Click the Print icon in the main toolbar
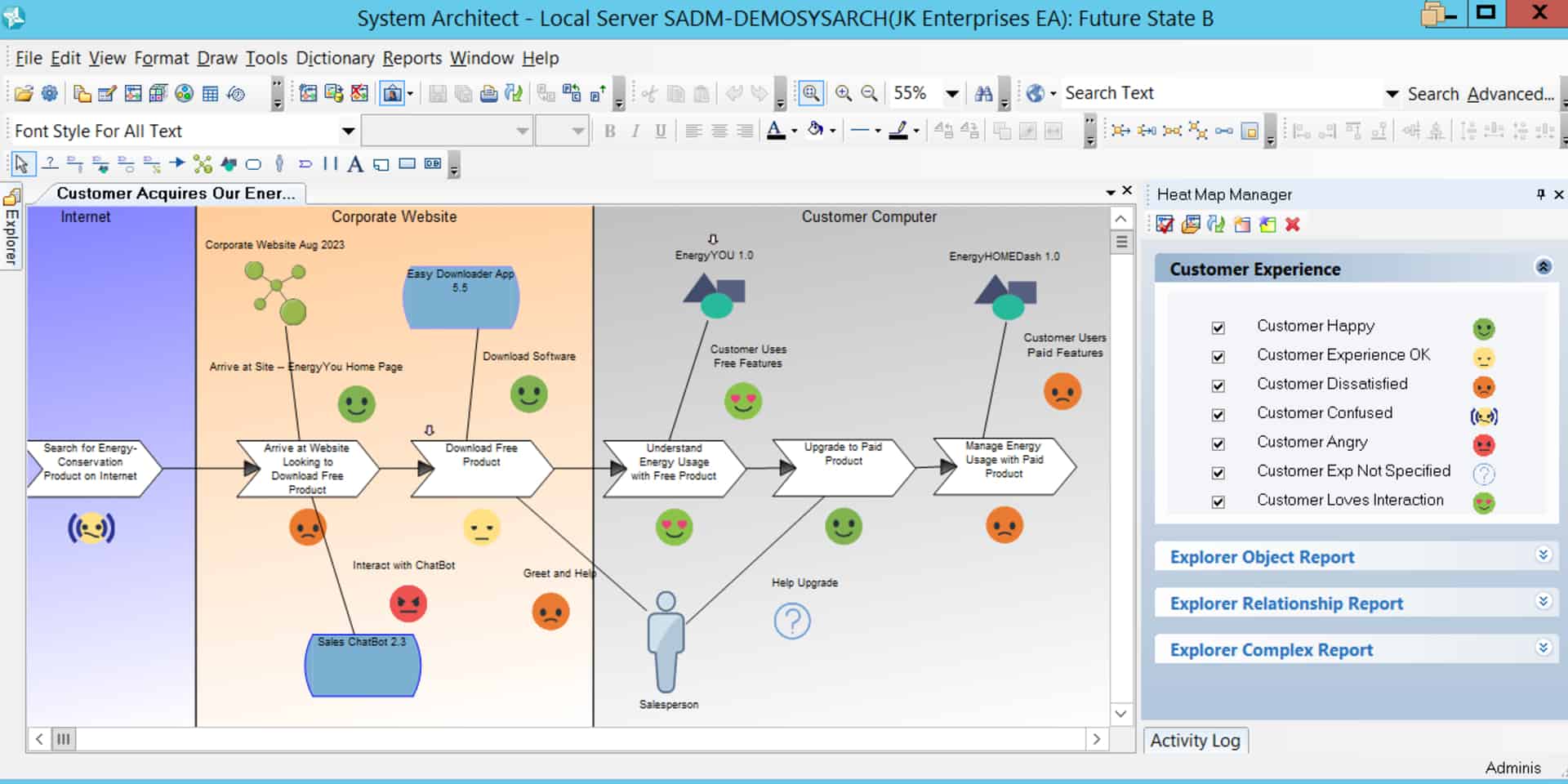Viewport: 1568px width, 784px height. pos(489,93)
